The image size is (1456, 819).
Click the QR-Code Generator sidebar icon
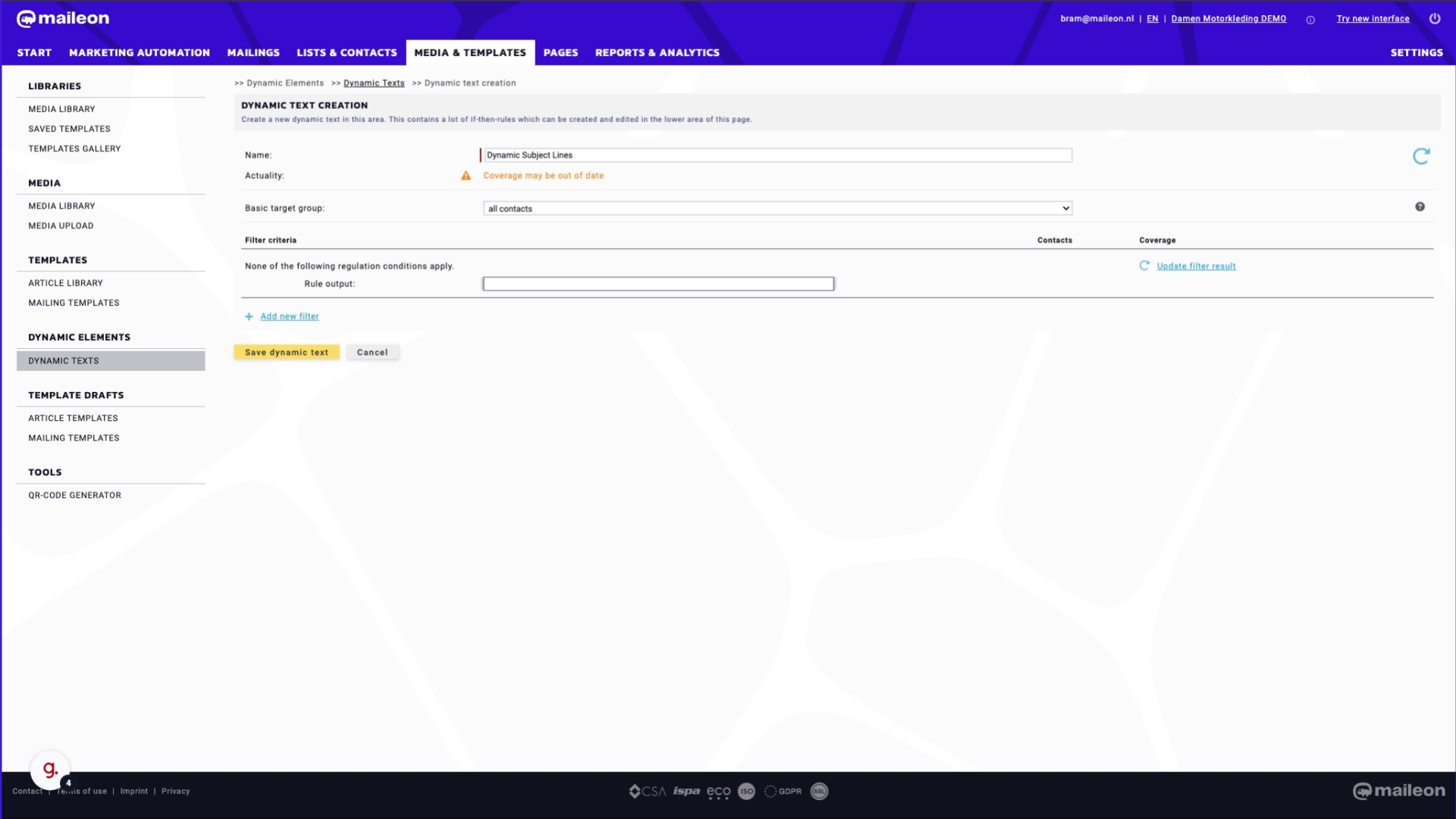(x=74, y=495)
